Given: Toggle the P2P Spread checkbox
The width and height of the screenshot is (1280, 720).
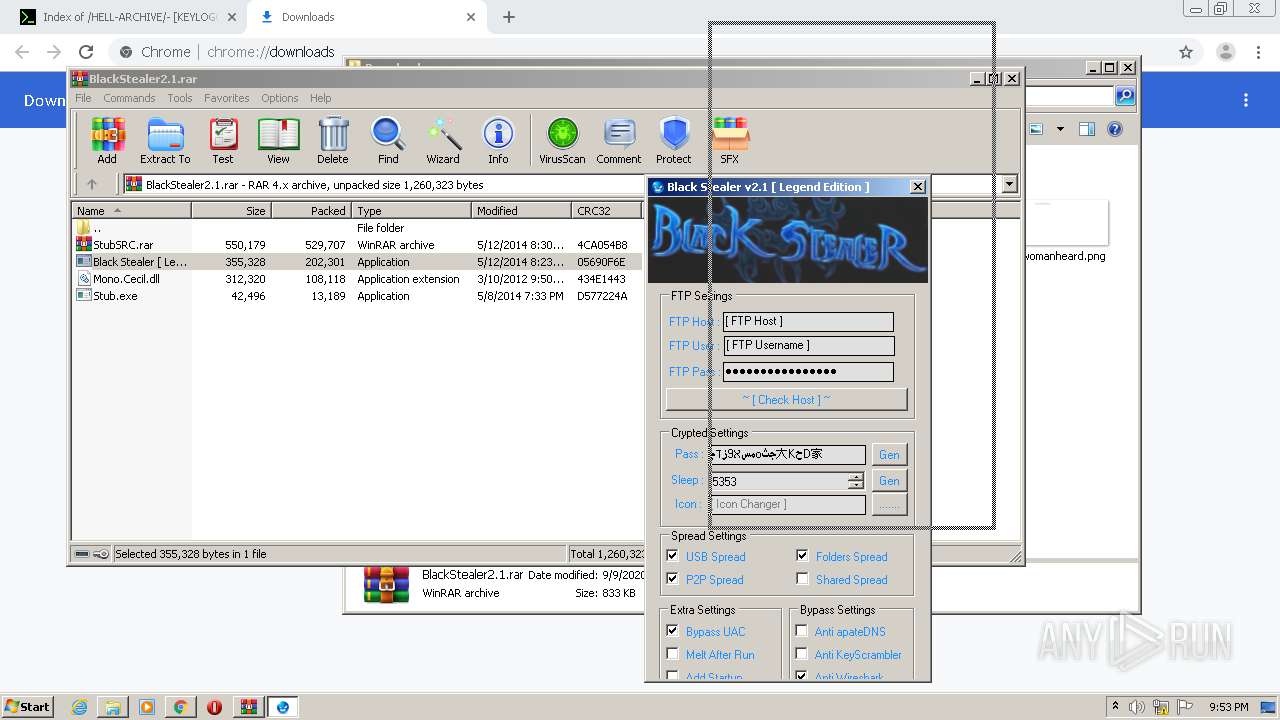Looking at the screenshot, I should click(x=672, y=579).
